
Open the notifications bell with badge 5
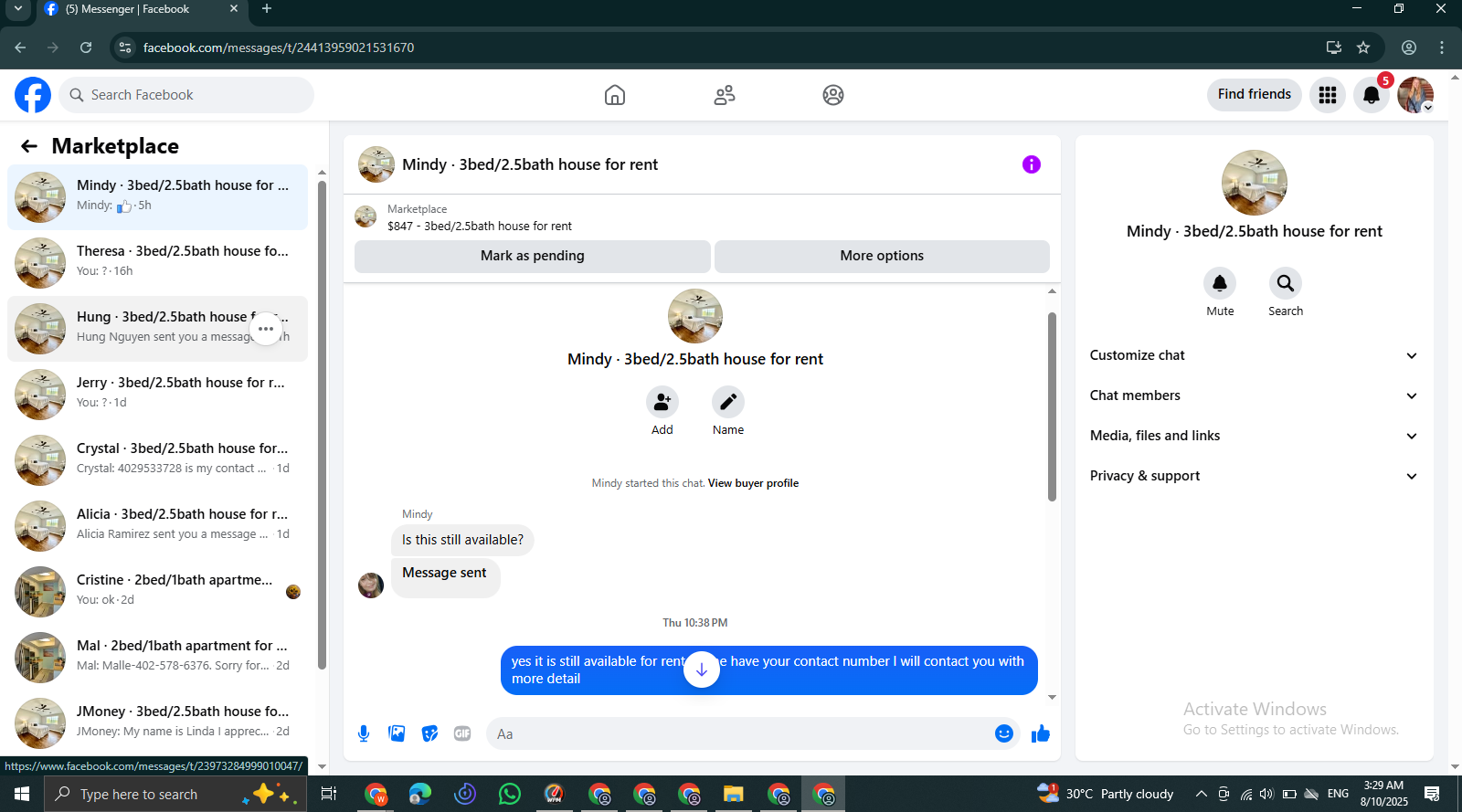click(x=1372, y=95)
